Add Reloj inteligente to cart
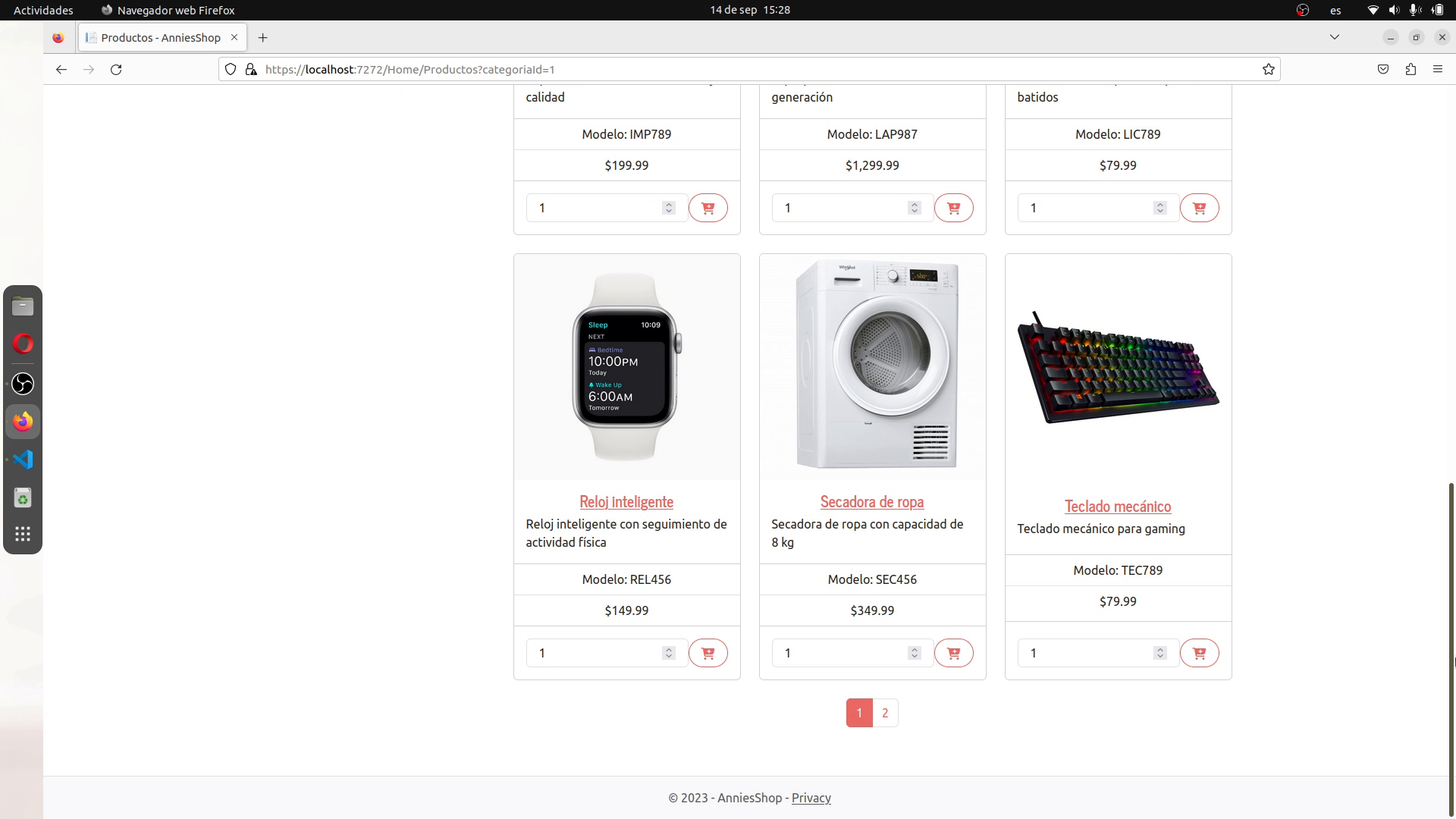The width and height of the screenshot is (1456, 819). (x=708, y=653)
